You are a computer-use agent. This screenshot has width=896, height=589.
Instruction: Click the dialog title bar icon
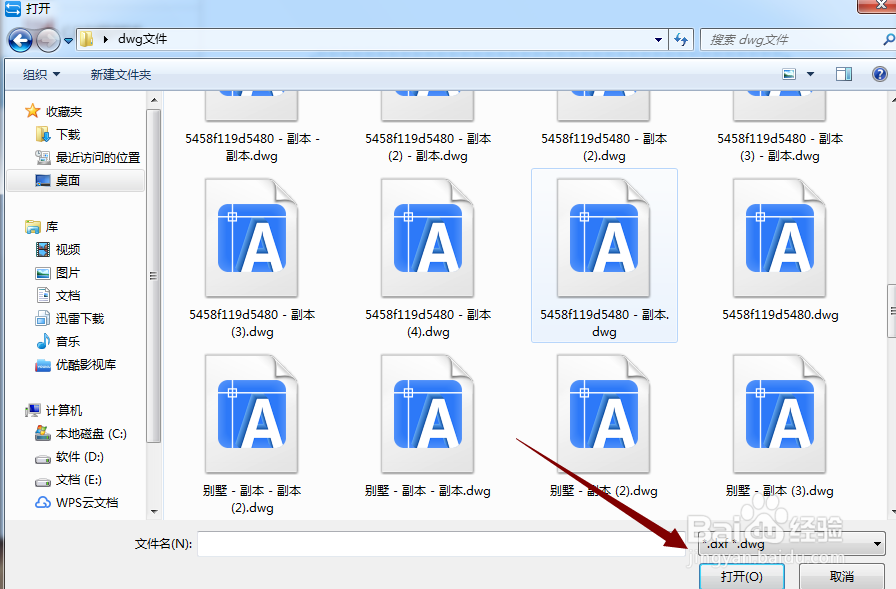coord(13,8)
